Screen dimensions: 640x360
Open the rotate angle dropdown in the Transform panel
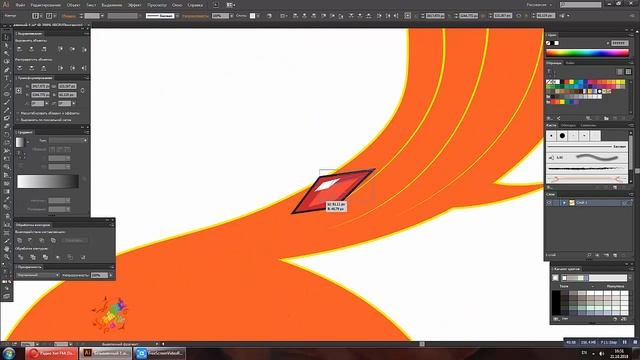pyautogui.click(x=47, y=103)
